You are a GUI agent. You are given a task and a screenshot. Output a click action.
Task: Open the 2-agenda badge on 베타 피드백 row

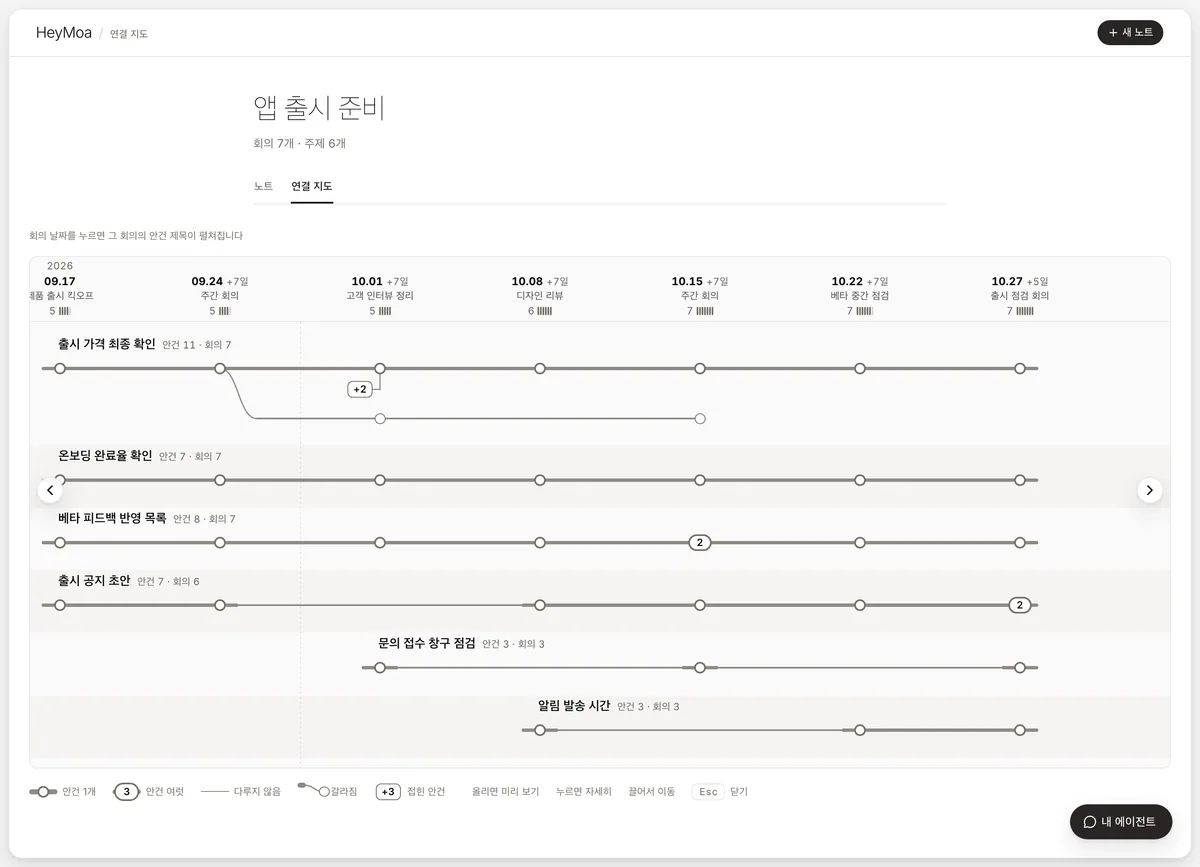point(700,543)
